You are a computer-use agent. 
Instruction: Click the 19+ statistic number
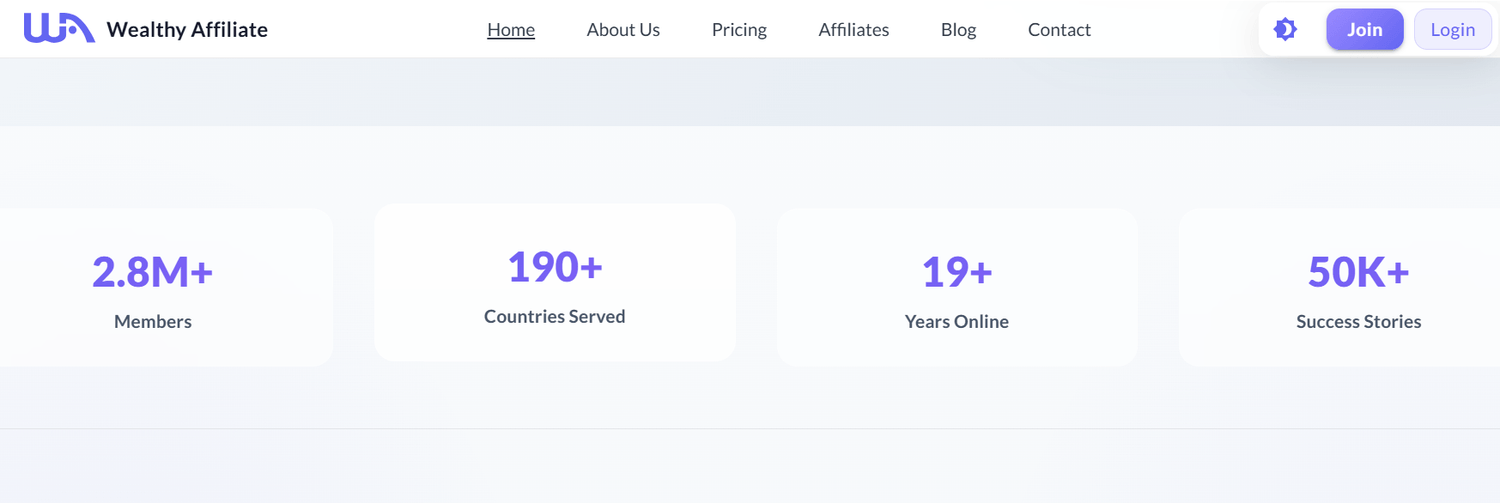click(x=957, y=272)
